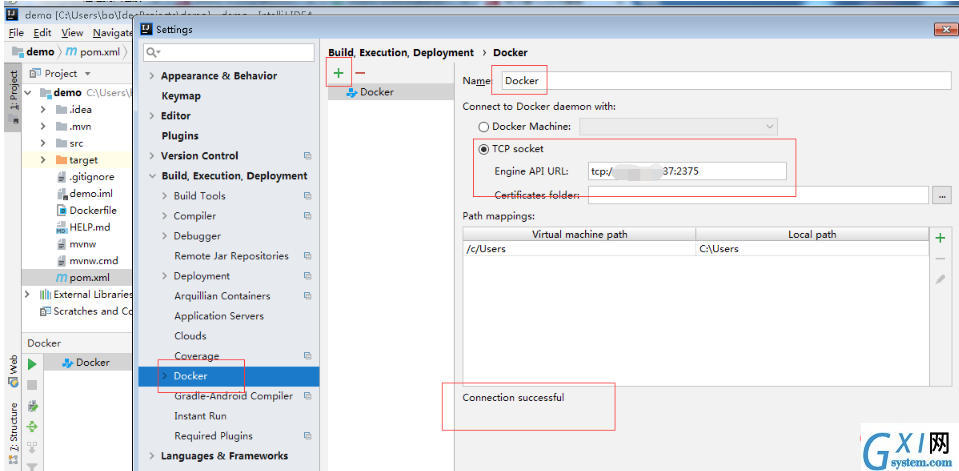Image resolution: width=959 pixels, height=471 pixels.
Task: Click the IntelliJ IDEA window icon
Action: 12,14
